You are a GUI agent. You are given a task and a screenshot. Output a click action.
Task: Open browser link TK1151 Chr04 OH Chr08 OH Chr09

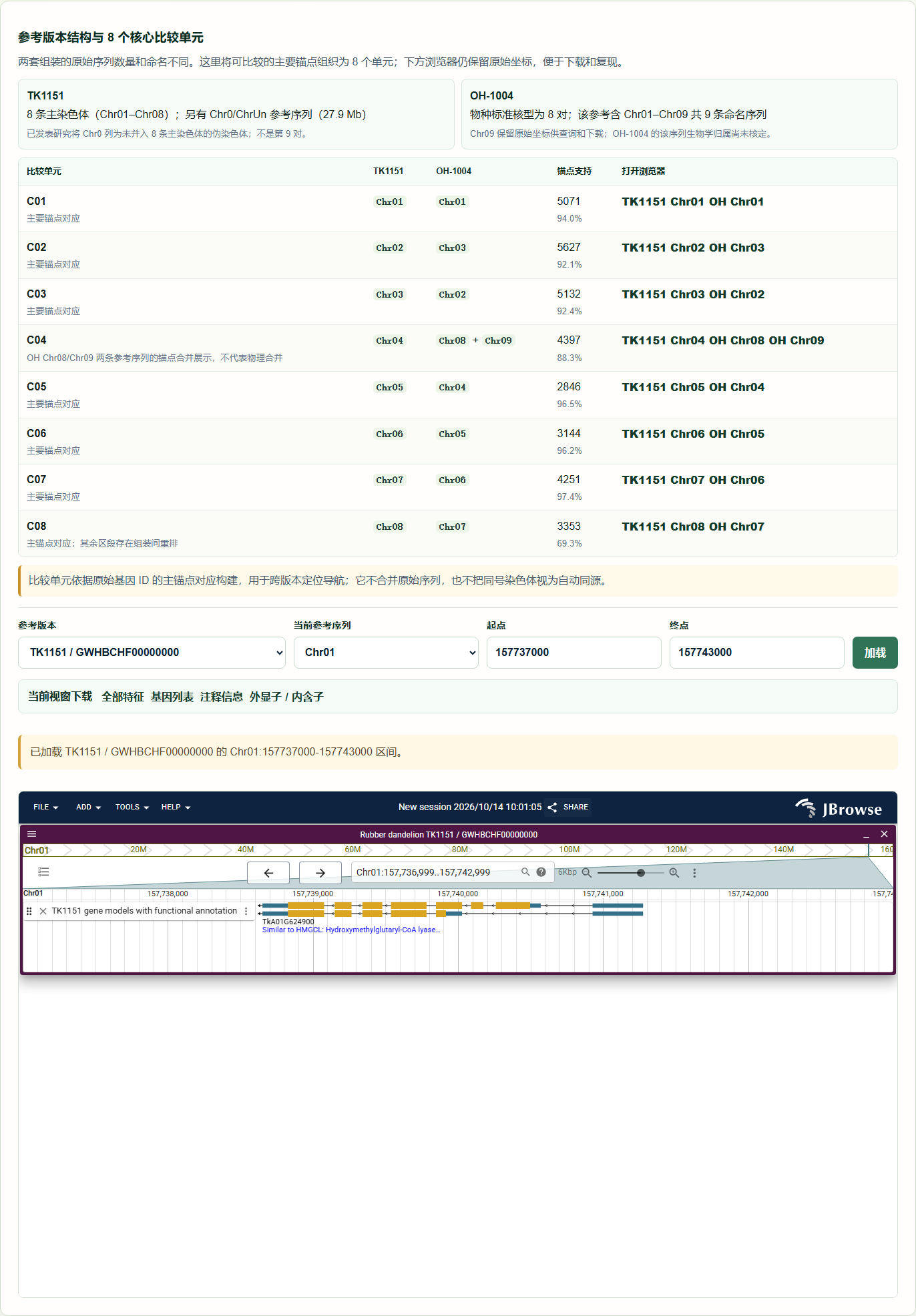point(722,340)
